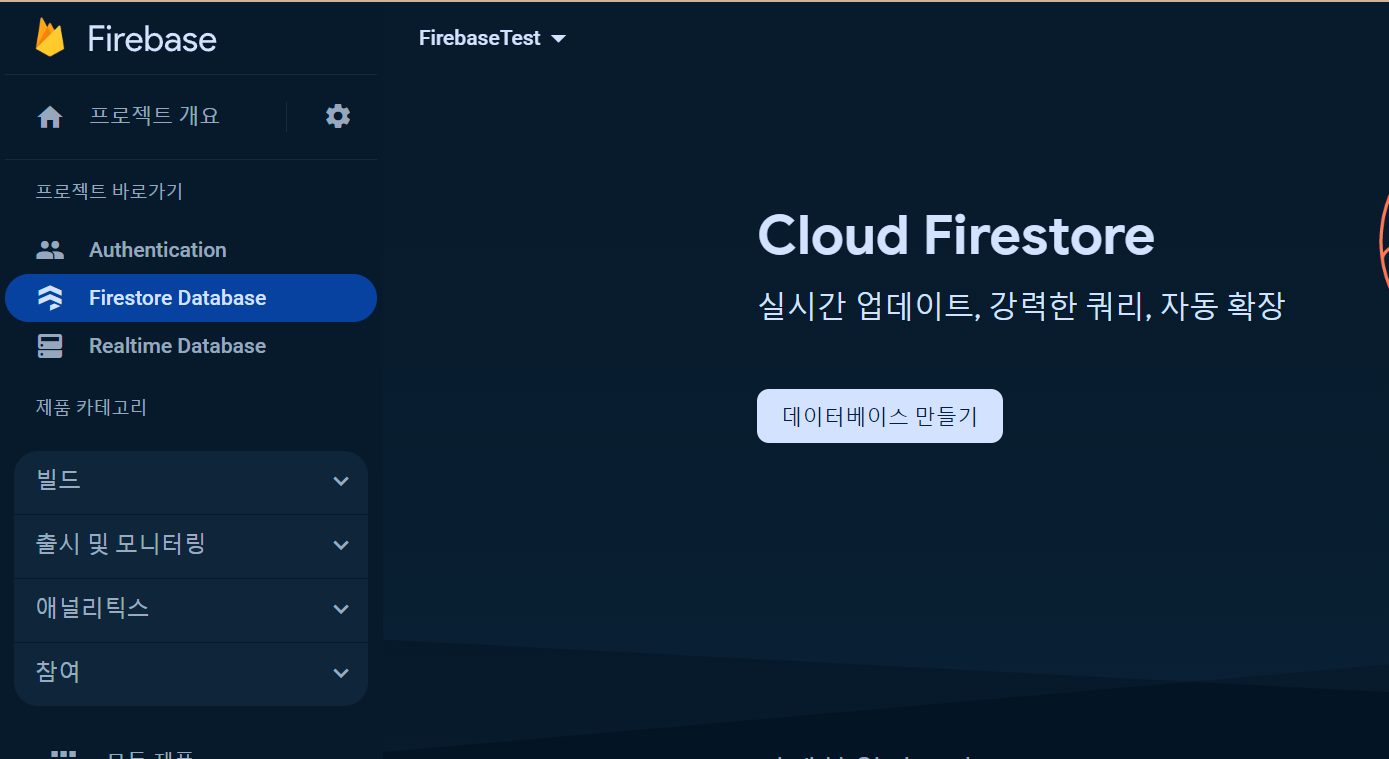Click the Firebase wordmark text
This screenshot has height=759, width=1389.
click(152, 39)
